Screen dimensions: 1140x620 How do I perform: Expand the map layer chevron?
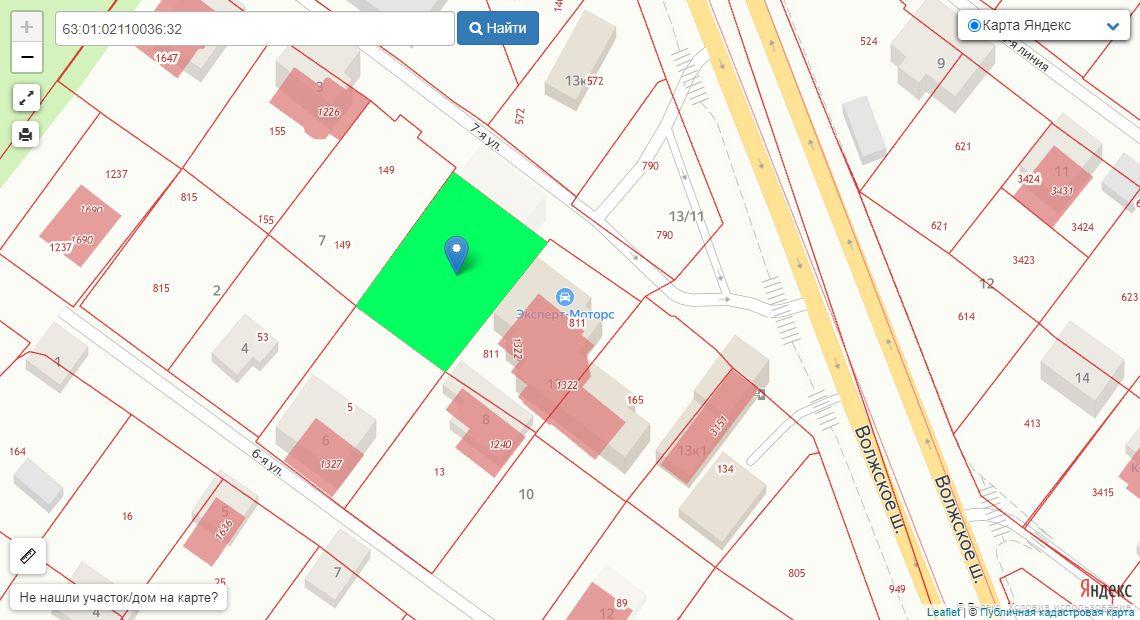[x=1112, y=26]
